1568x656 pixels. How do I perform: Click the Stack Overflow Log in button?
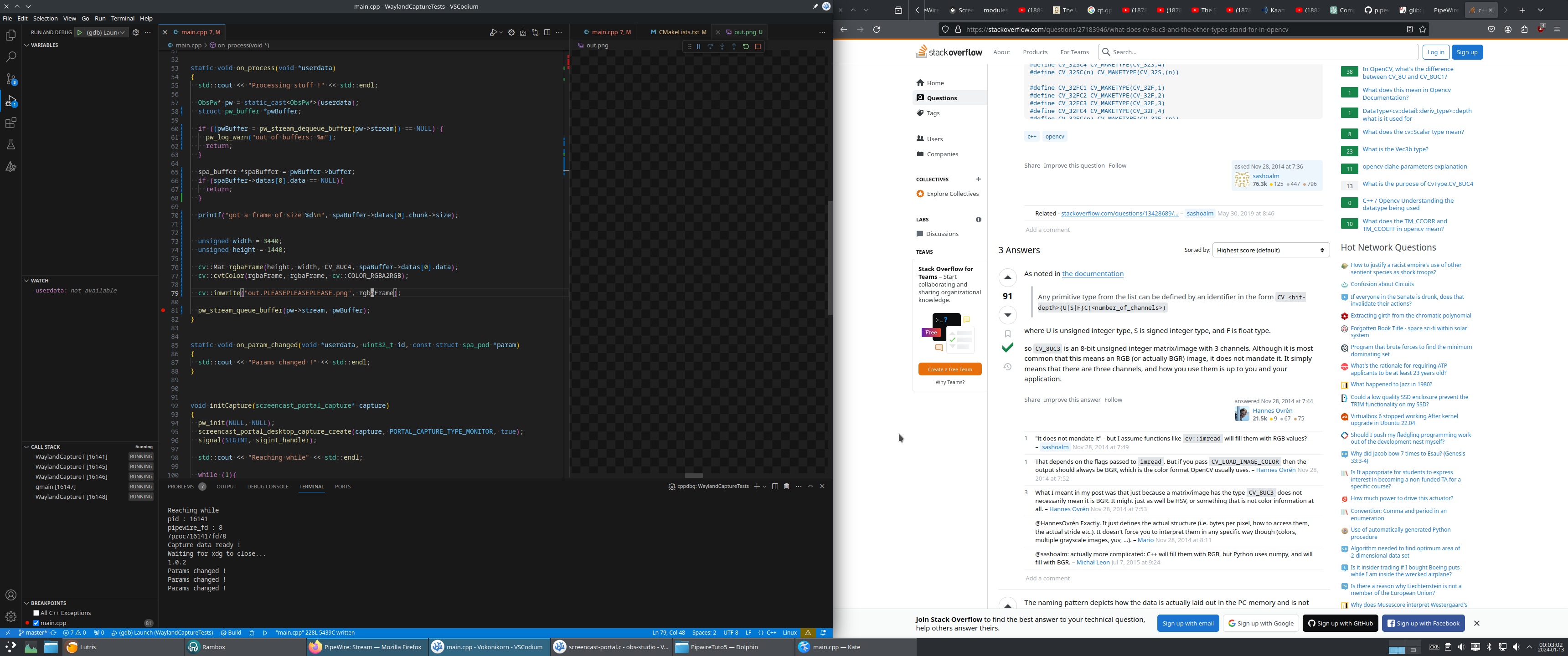[x=1435, y=52]
